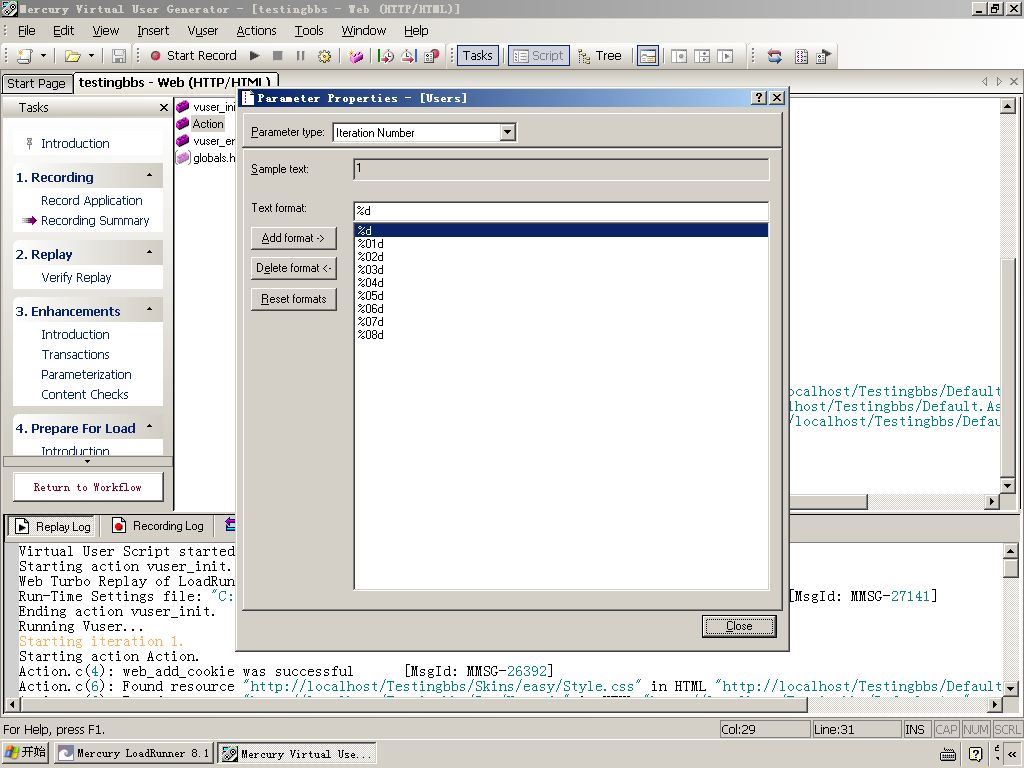1024x768 pixels.
Task: Open Verify Replay task link
Action: tap(76, 278)
